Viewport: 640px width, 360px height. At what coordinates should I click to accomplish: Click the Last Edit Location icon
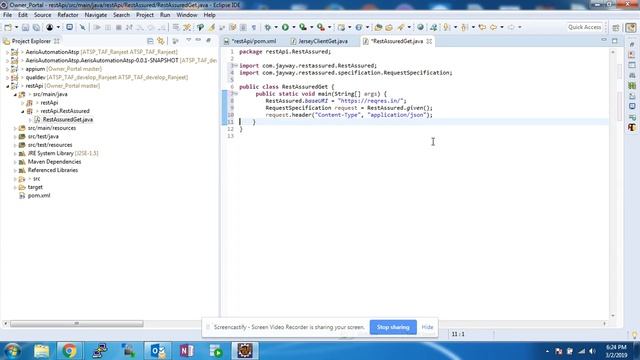tap(482, 27)
